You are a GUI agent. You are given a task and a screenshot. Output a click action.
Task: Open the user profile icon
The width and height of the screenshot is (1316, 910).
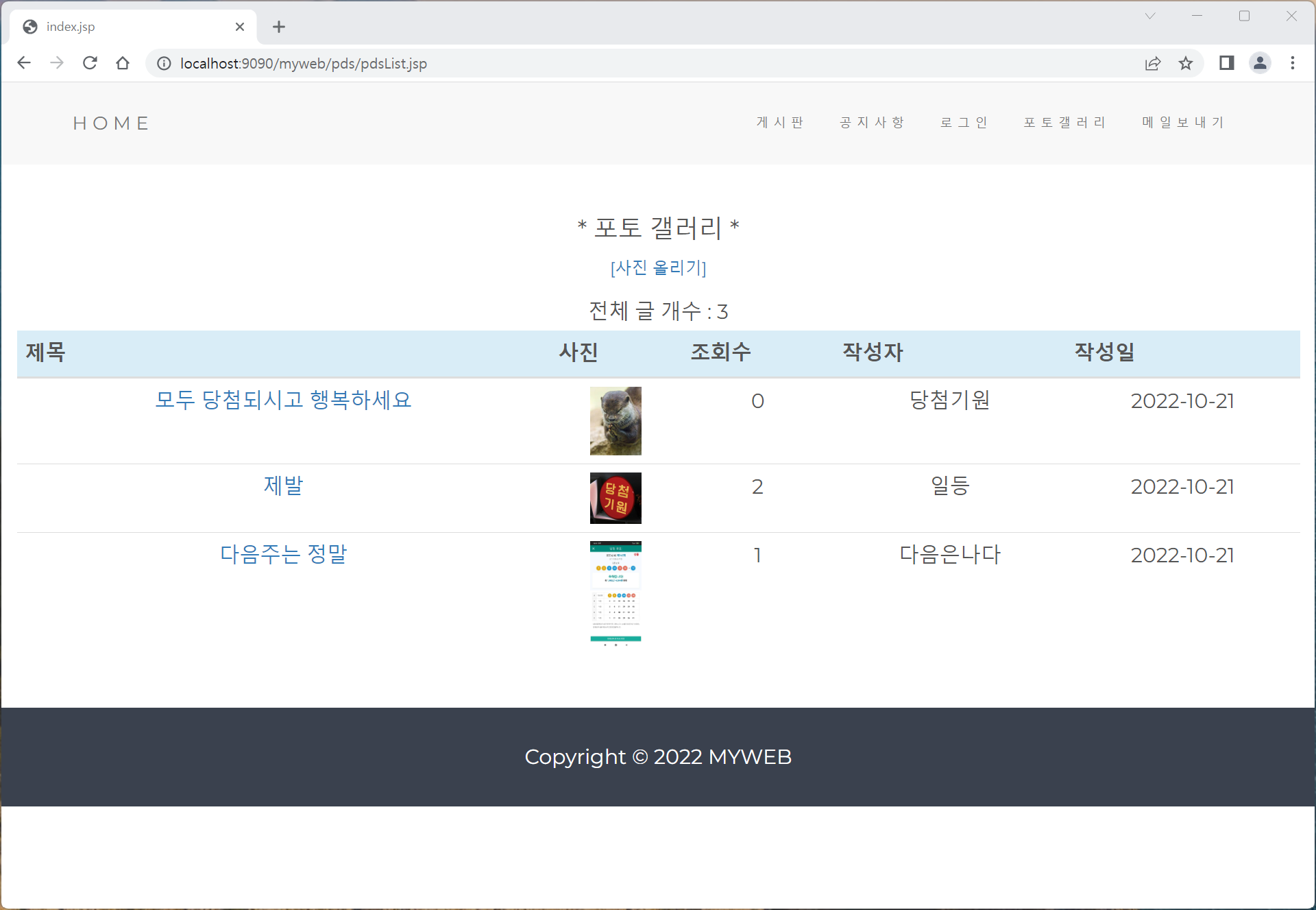point(1260,63)
